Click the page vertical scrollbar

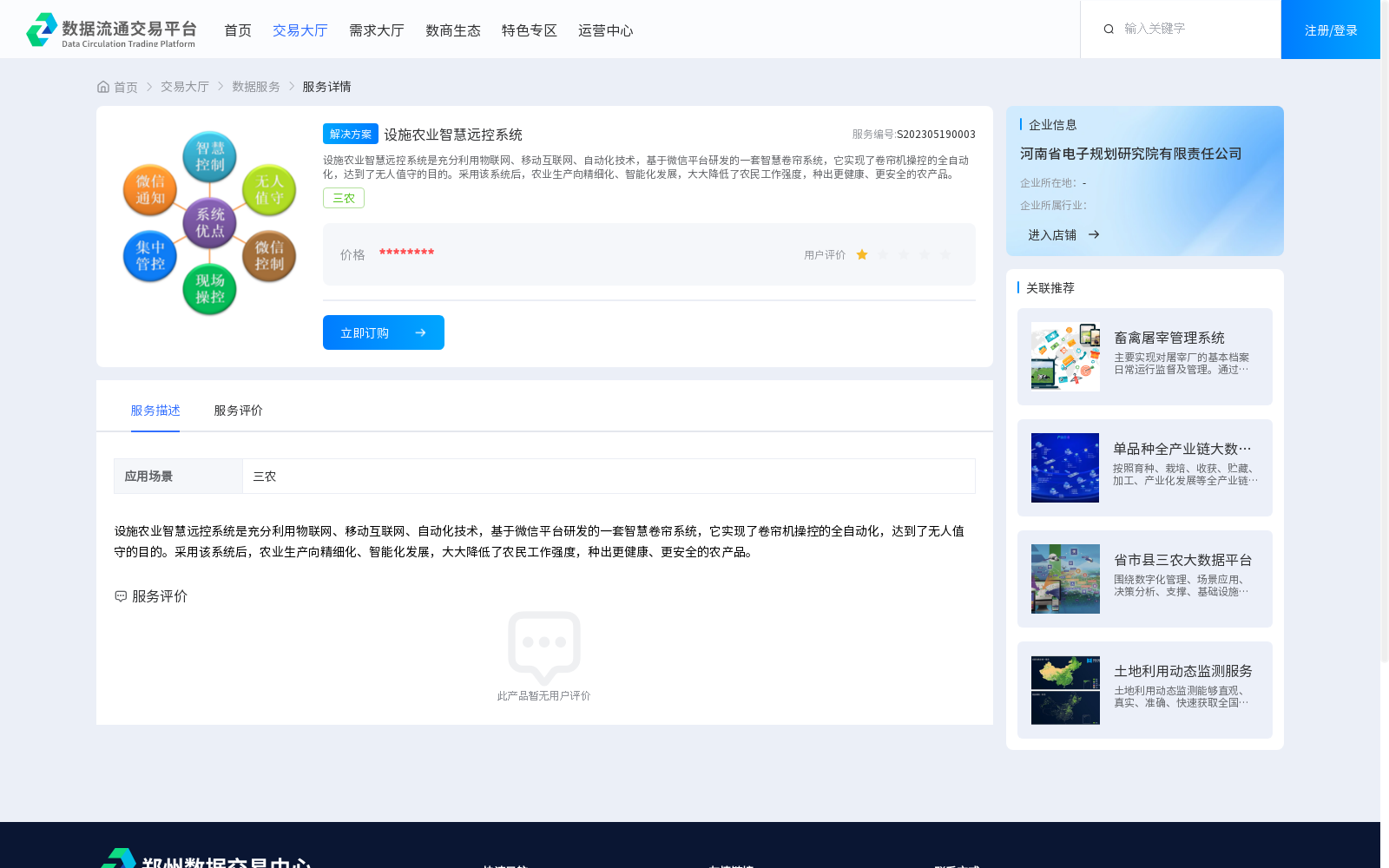point(1385,332)
